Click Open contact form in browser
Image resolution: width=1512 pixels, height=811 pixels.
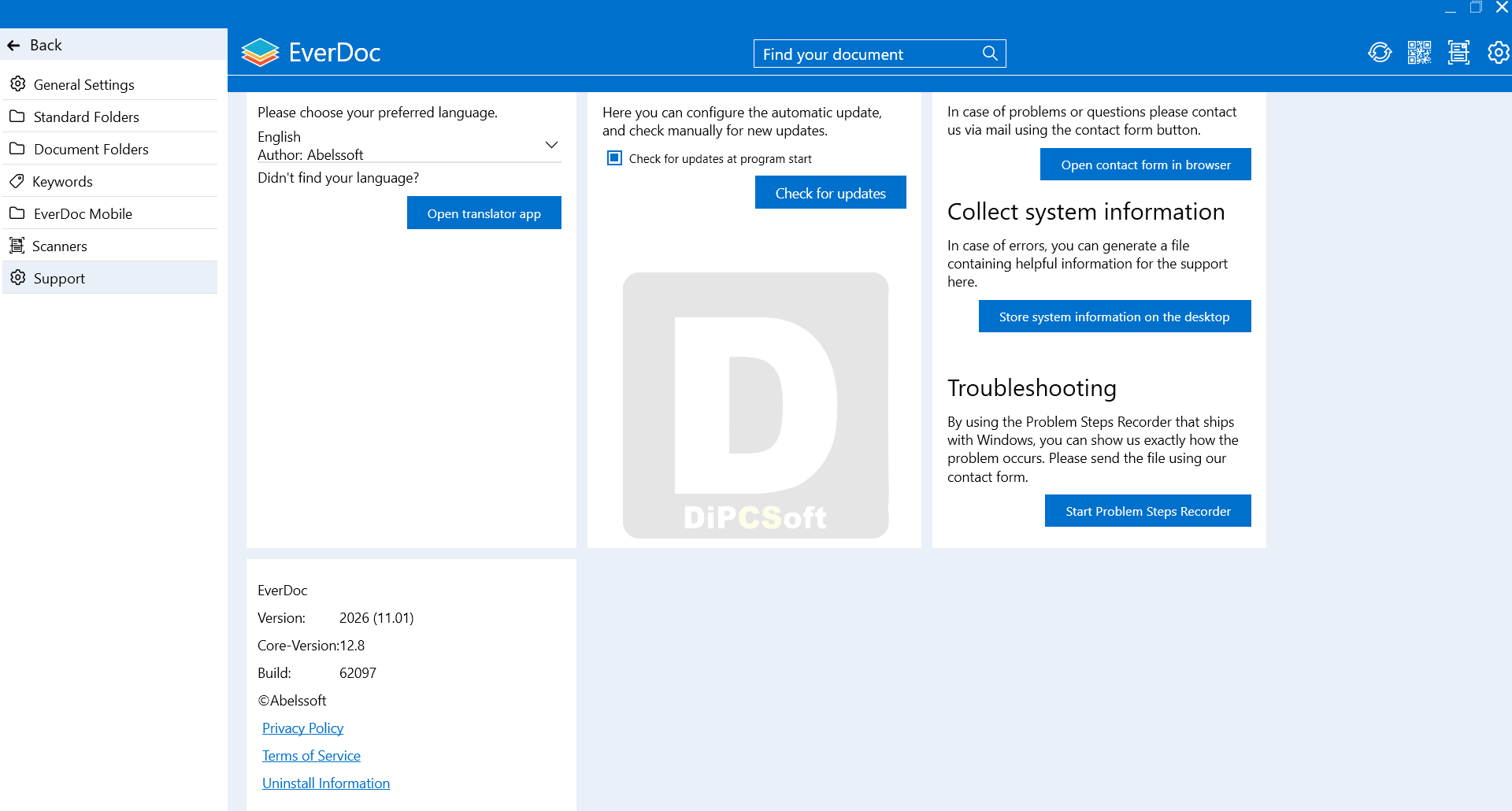[1146, 164]
